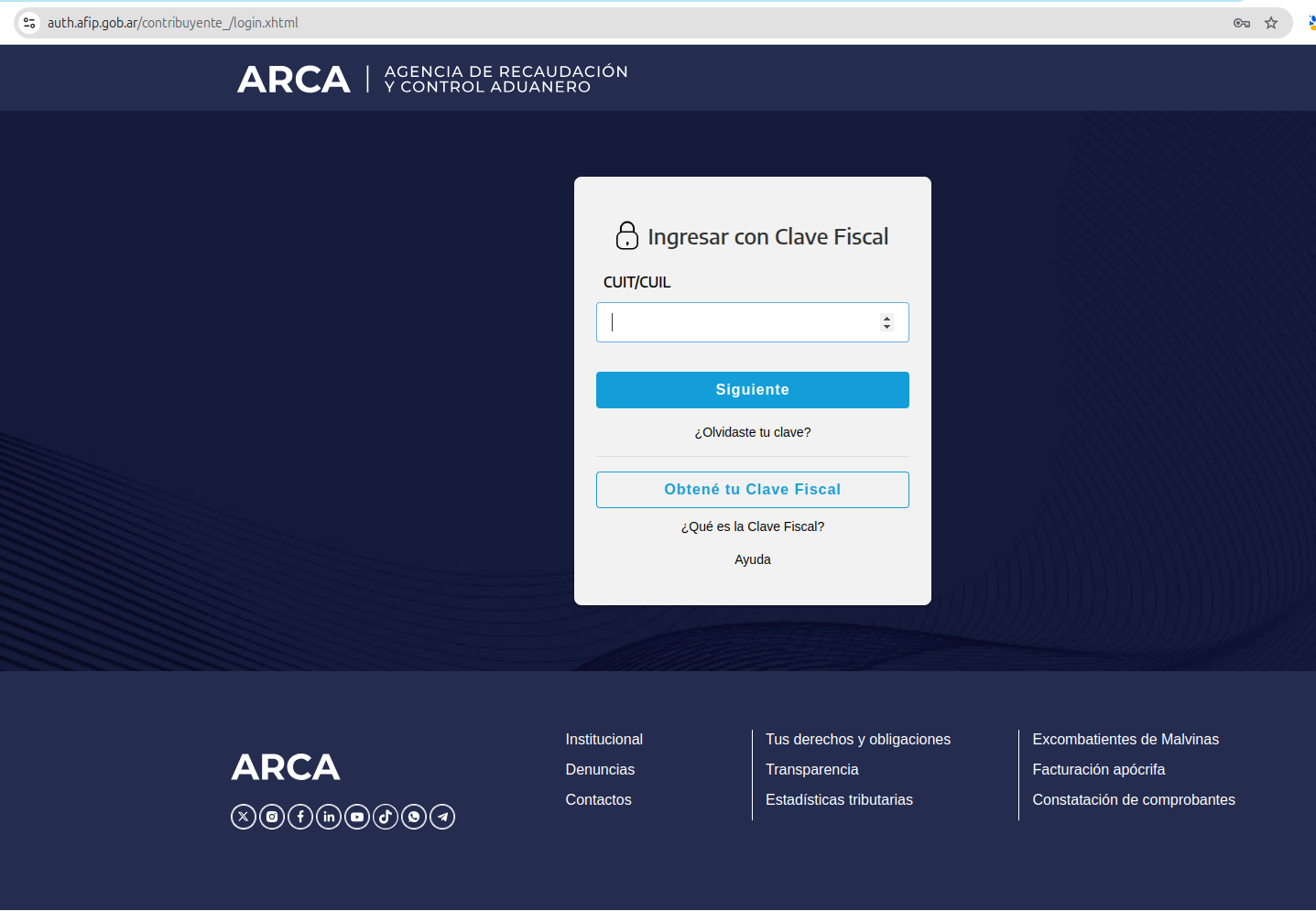Click the ARCA logo in the footer
The width and height of the screenshot is (1316, 922).
[x=286, y=767]
